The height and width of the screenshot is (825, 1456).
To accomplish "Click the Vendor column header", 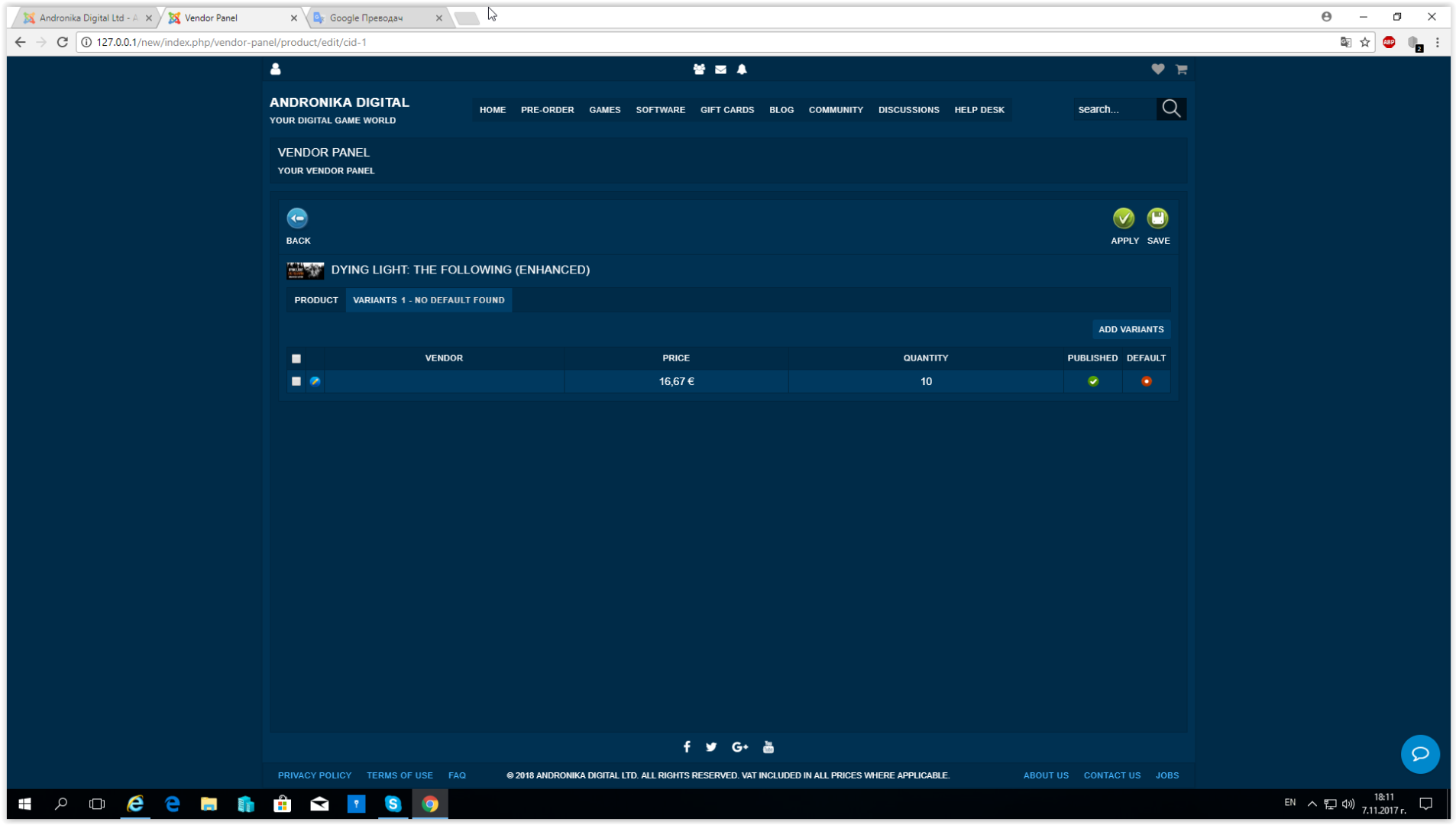I will [444, 358].
